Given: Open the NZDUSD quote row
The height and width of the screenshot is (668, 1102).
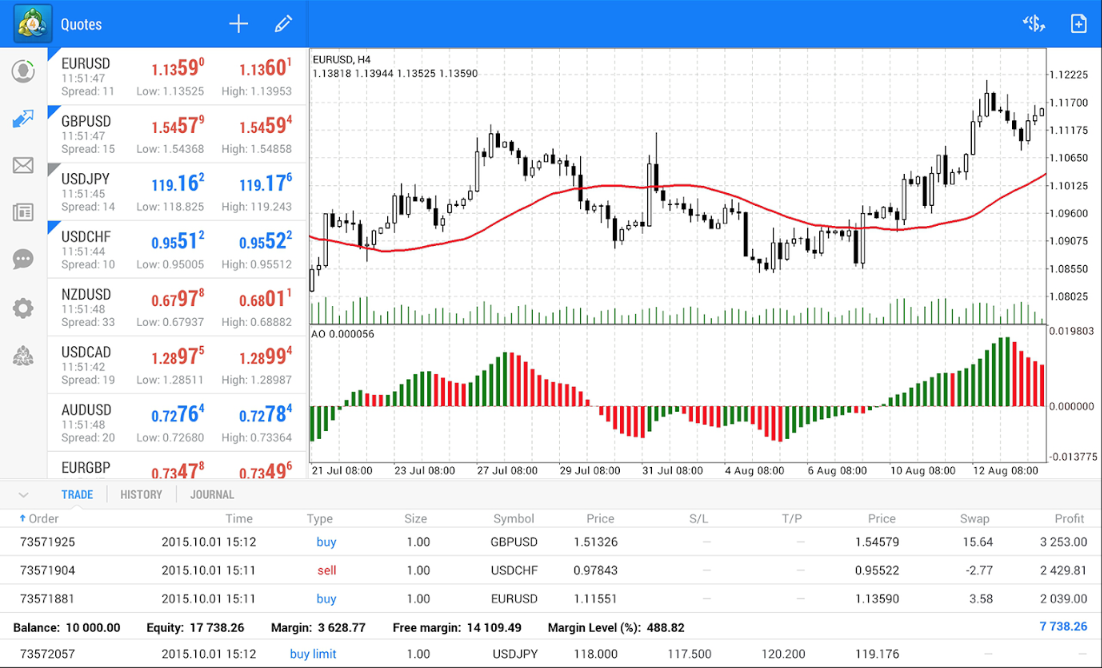Looking at the screenshot, I should click(x=177, y=308).
